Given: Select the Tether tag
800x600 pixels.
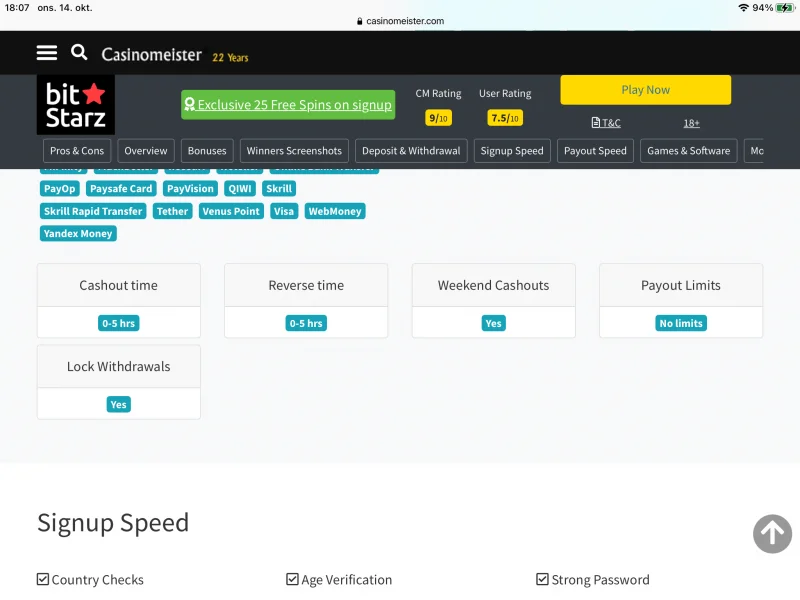Looking at the screenshot, I should click(172, 211).
